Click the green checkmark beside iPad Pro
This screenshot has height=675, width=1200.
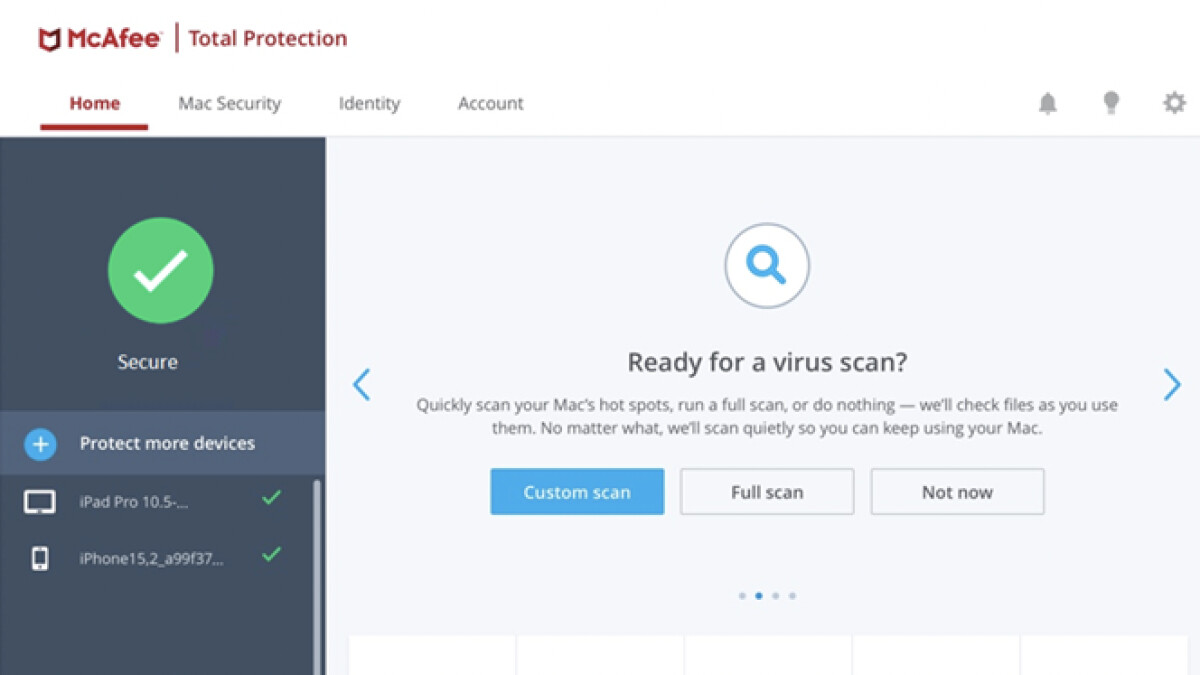pyautogui.click(x=271, y=497)
